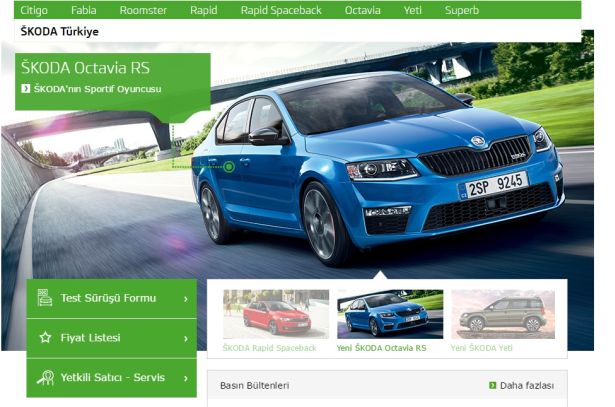615x407 pixels.
Task: Select the red Rapid Spaceback thumbnail
Action: click(x=276, y=314)
